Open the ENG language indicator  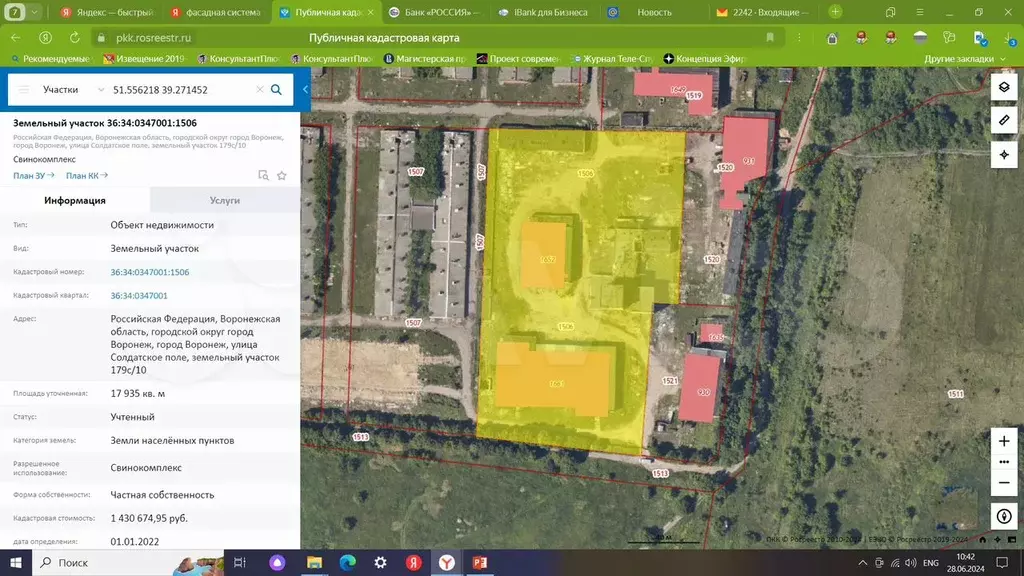[x=931, y=563]
